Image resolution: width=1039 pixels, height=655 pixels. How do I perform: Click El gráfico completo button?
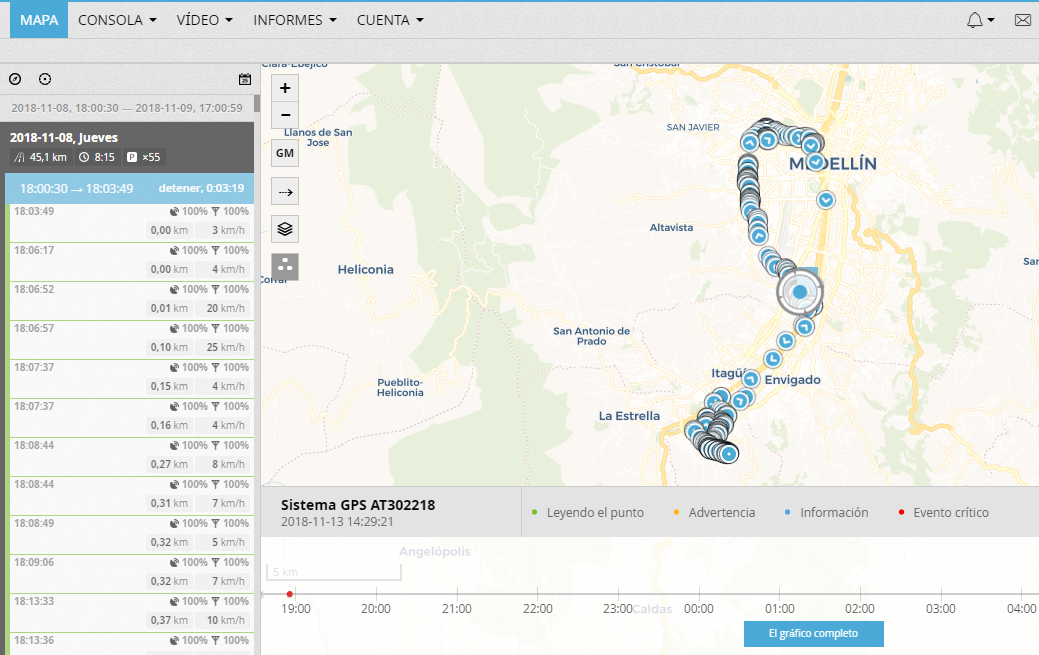coord(813,634)
